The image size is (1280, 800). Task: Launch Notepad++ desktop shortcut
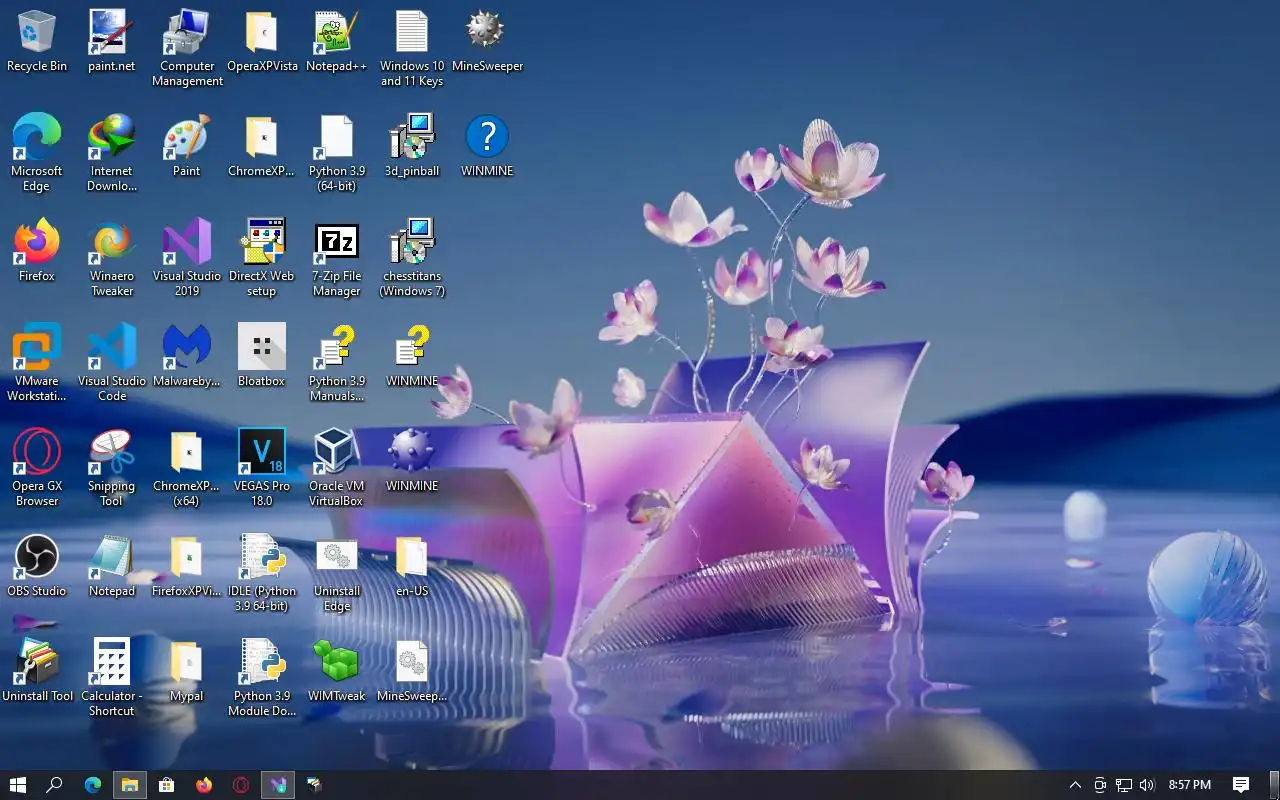point(337,42)
